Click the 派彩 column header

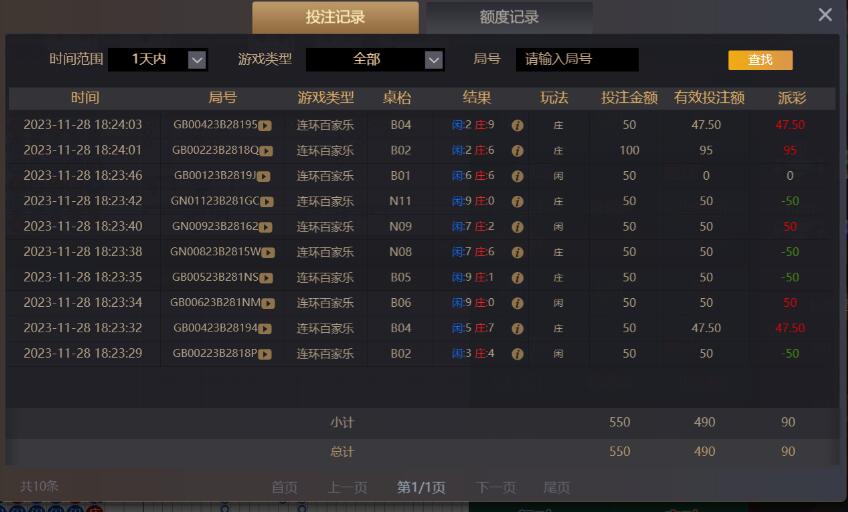pyautogui.click(x=792, y=98)
